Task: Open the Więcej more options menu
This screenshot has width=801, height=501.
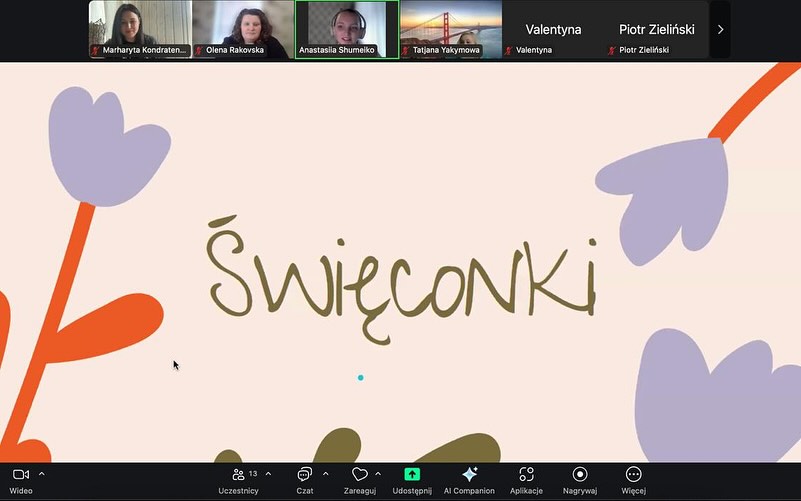Action: tap(633, 474)
